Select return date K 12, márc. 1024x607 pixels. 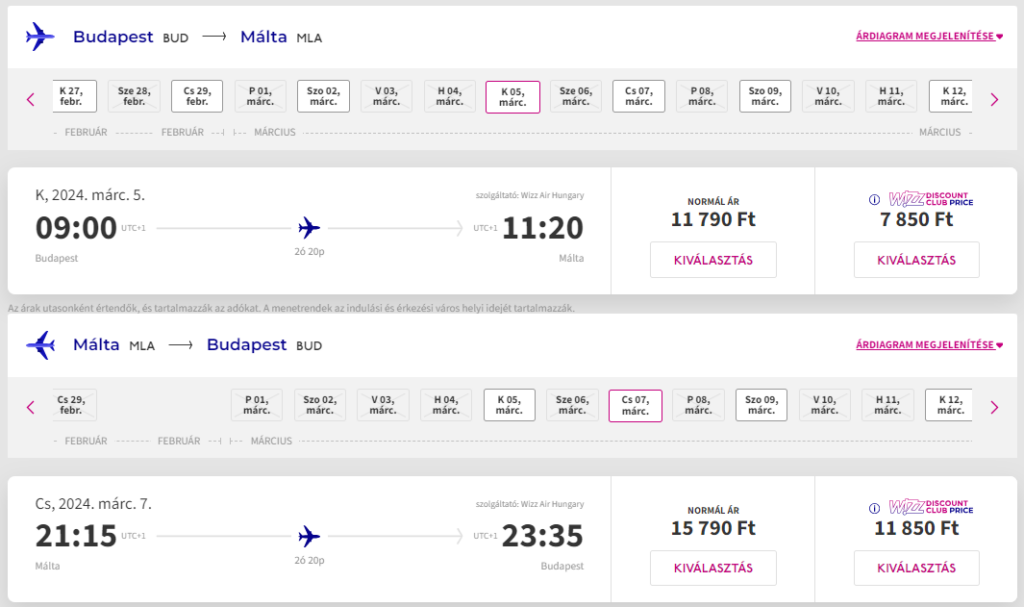pos(951,405)
